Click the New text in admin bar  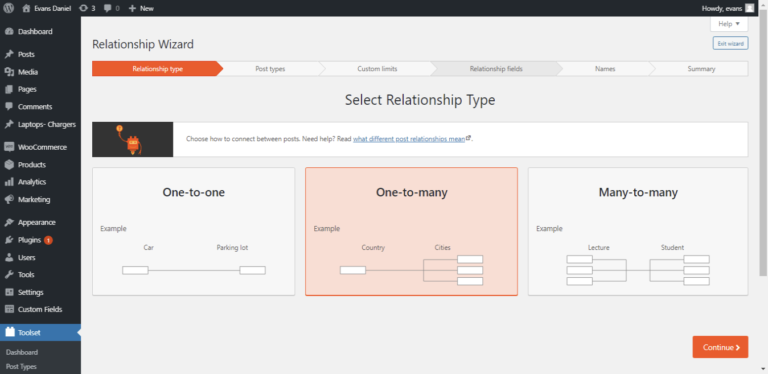click(146, 8)
